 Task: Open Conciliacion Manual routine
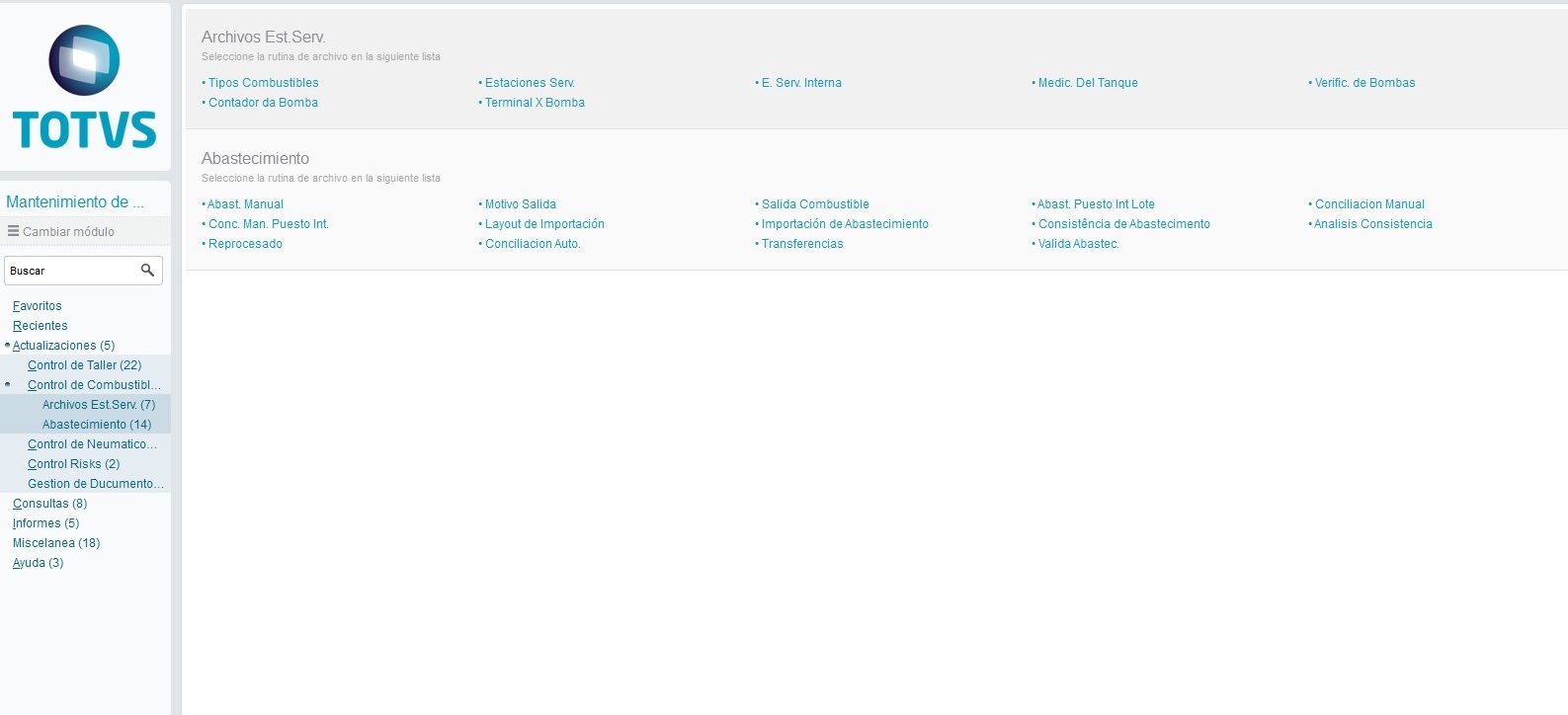pyautogui.click(x=1369, y=204)
